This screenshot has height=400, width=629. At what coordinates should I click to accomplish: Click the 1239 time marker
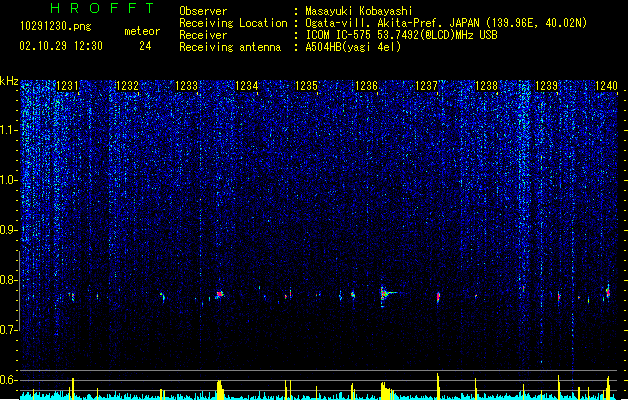(546, 86)
